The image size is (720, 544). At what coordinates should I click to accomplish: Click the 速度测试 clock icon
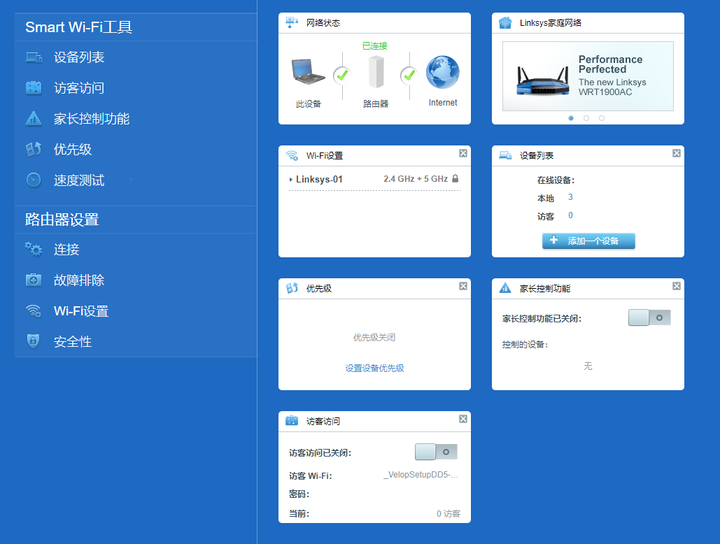coord(34,180)
